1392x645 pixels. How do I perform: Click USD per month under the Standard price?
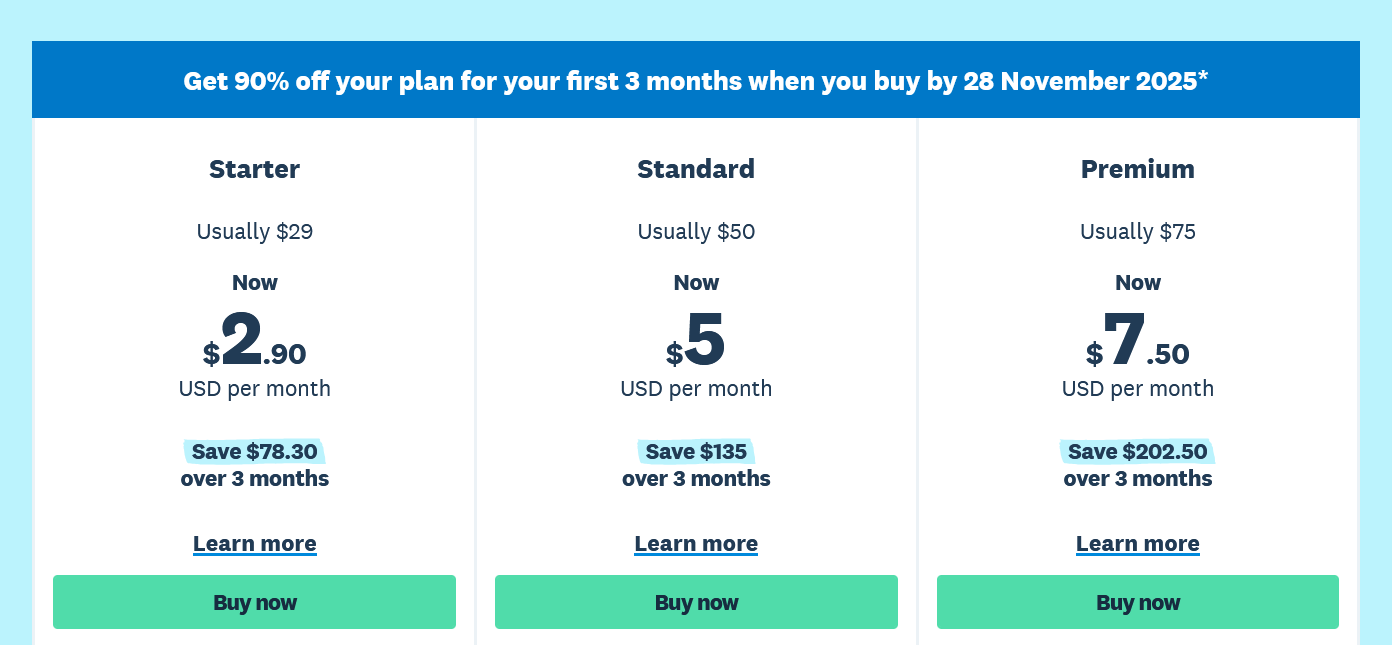(x=696, y=388)
